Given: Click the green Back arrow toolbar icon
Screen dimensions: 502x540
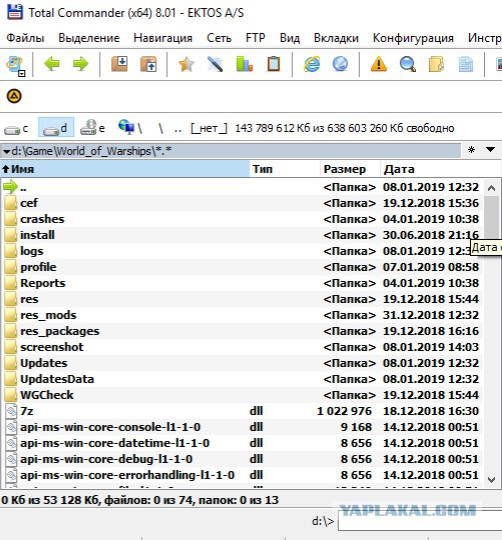Looking at the screenshot, I should 52,64.
